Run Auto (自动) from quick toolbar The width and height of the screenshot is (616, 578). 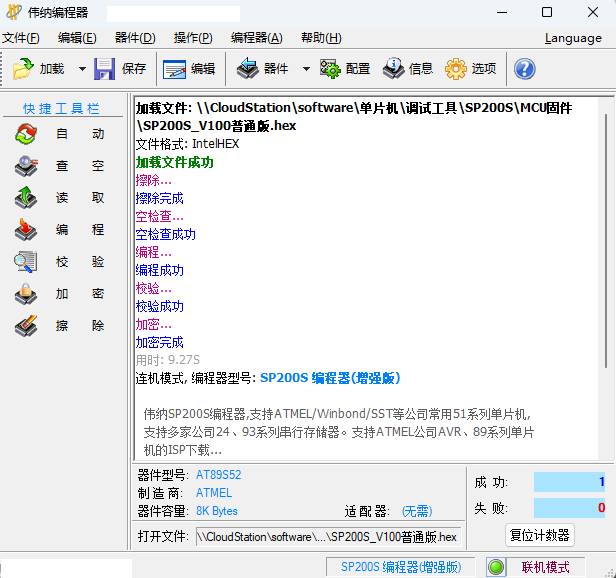(26, 134)
